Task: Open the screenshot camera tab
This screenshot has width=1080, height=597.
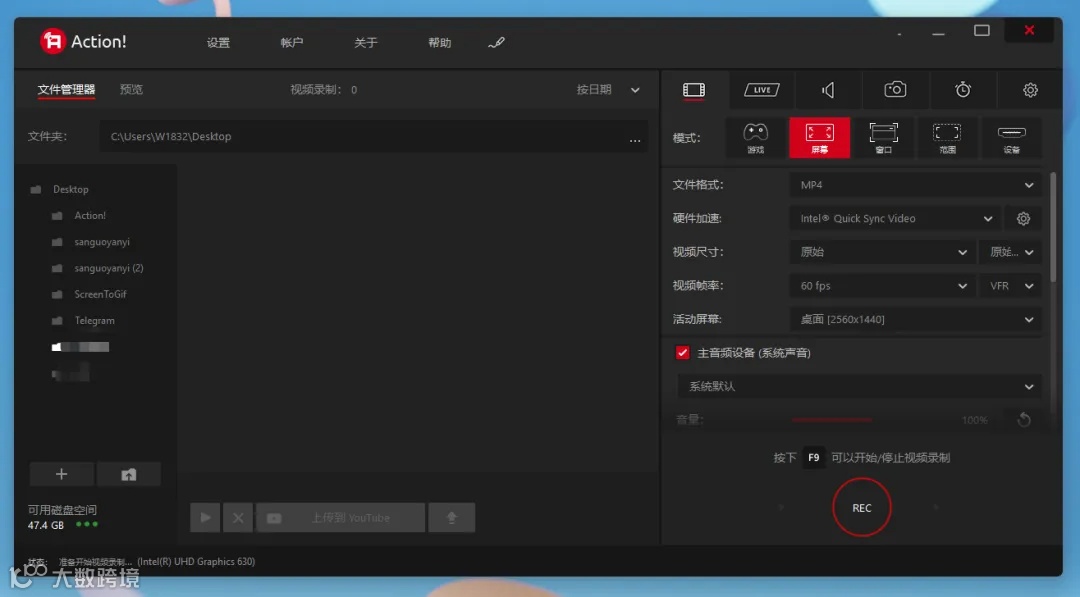Action: [895, 90]
